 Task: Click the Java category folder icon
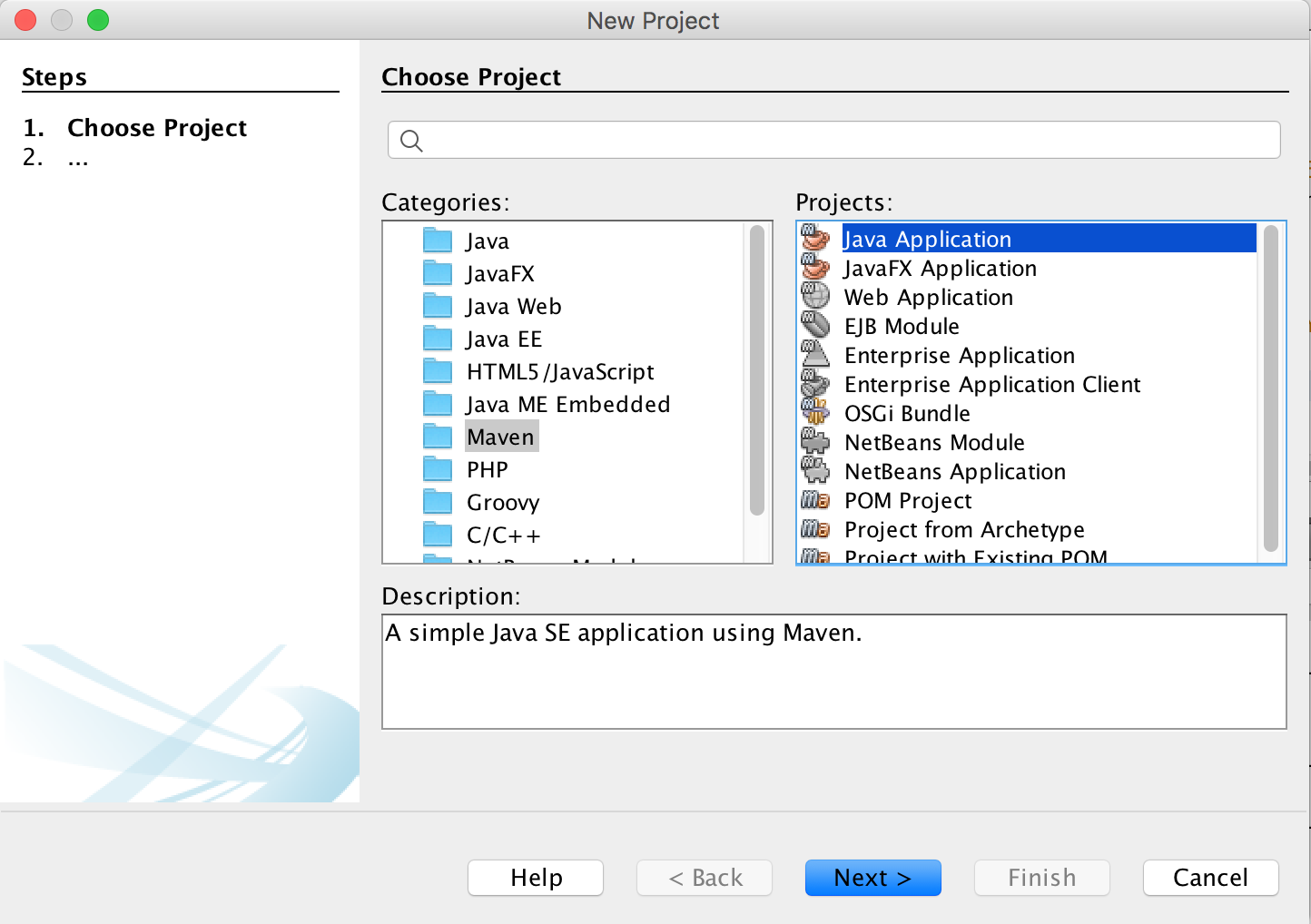[438, 241]
